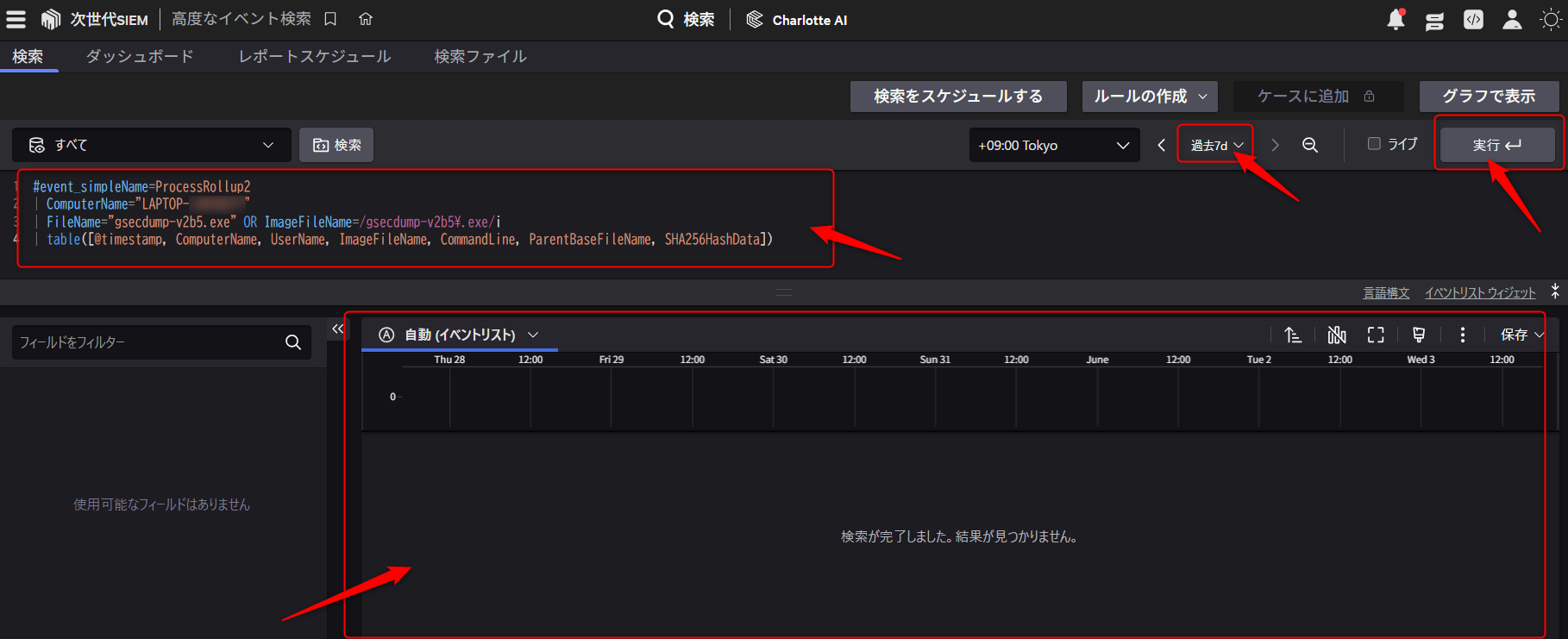The width and height of the screenshot is (1568, 639).
Task: Open the hamburger navigation menu
Action: (16, 19)
